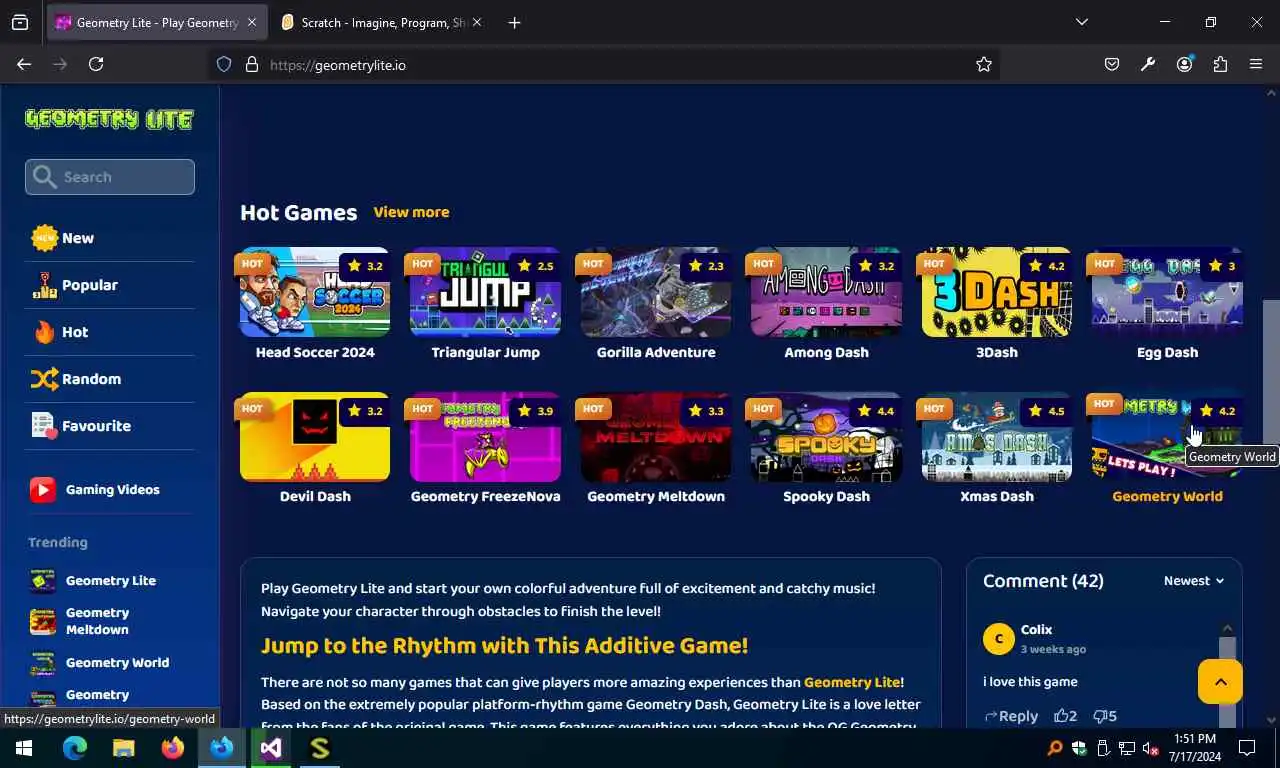1280x768 pixels.
Task: Open File Explorer from taskbar
Action: 124,748
